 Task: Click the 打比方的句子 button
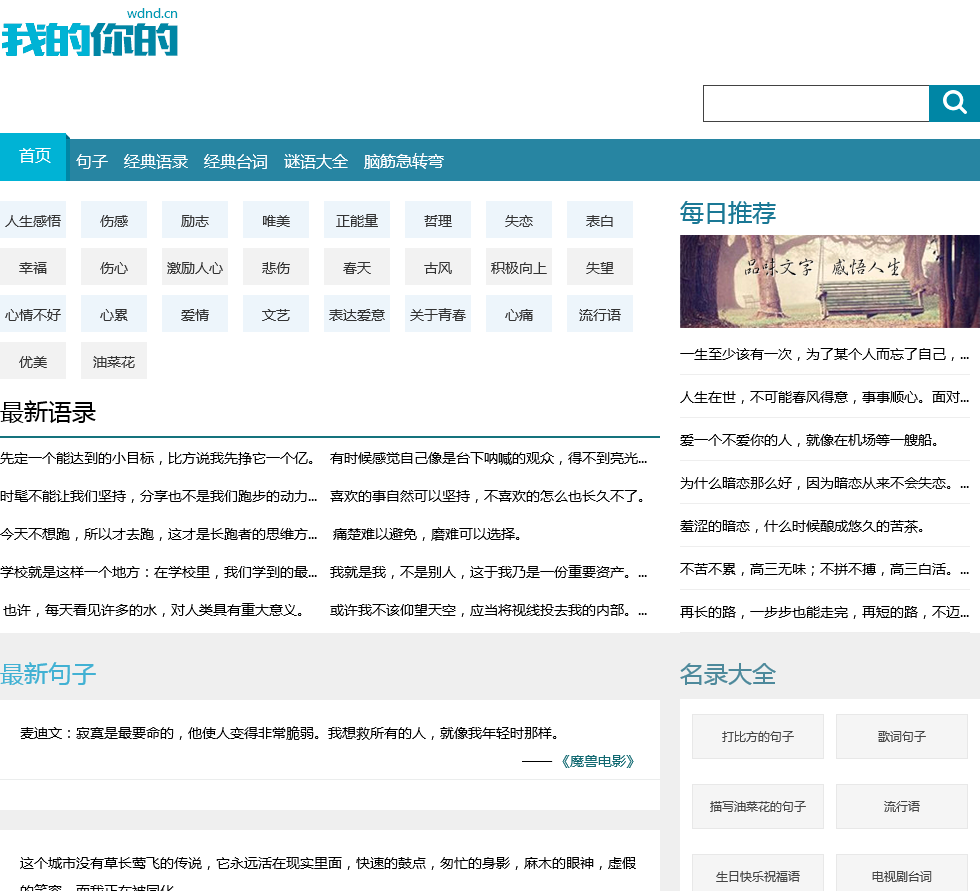758,737
